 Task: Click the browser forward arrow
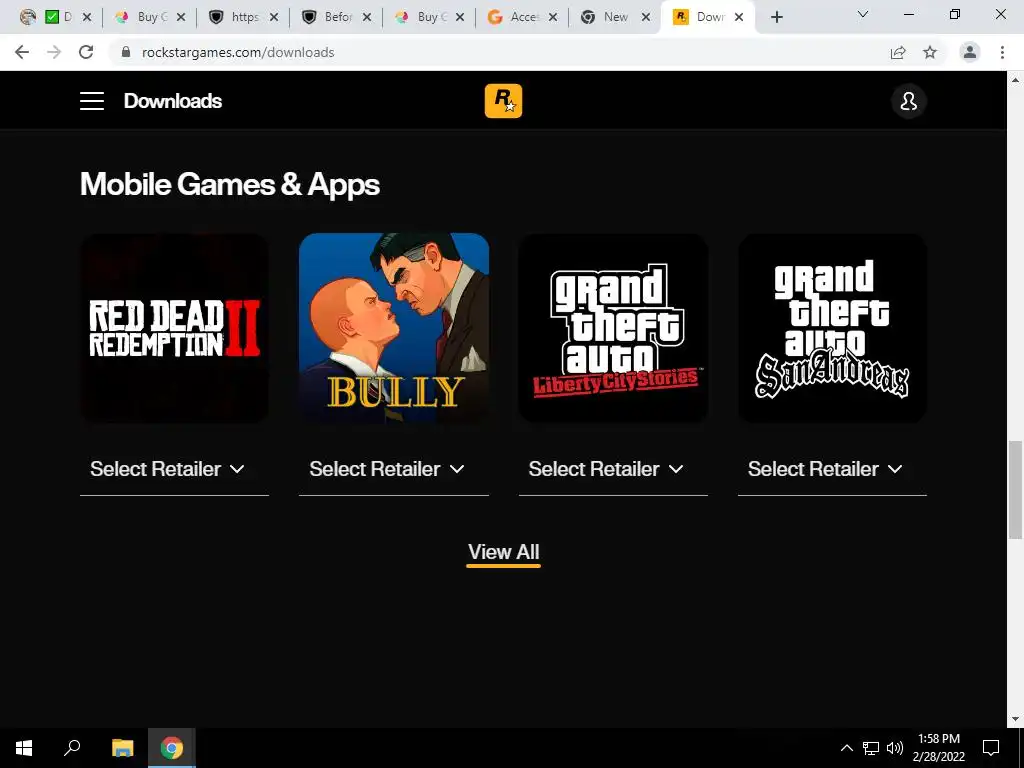click(x=54, y=52)
